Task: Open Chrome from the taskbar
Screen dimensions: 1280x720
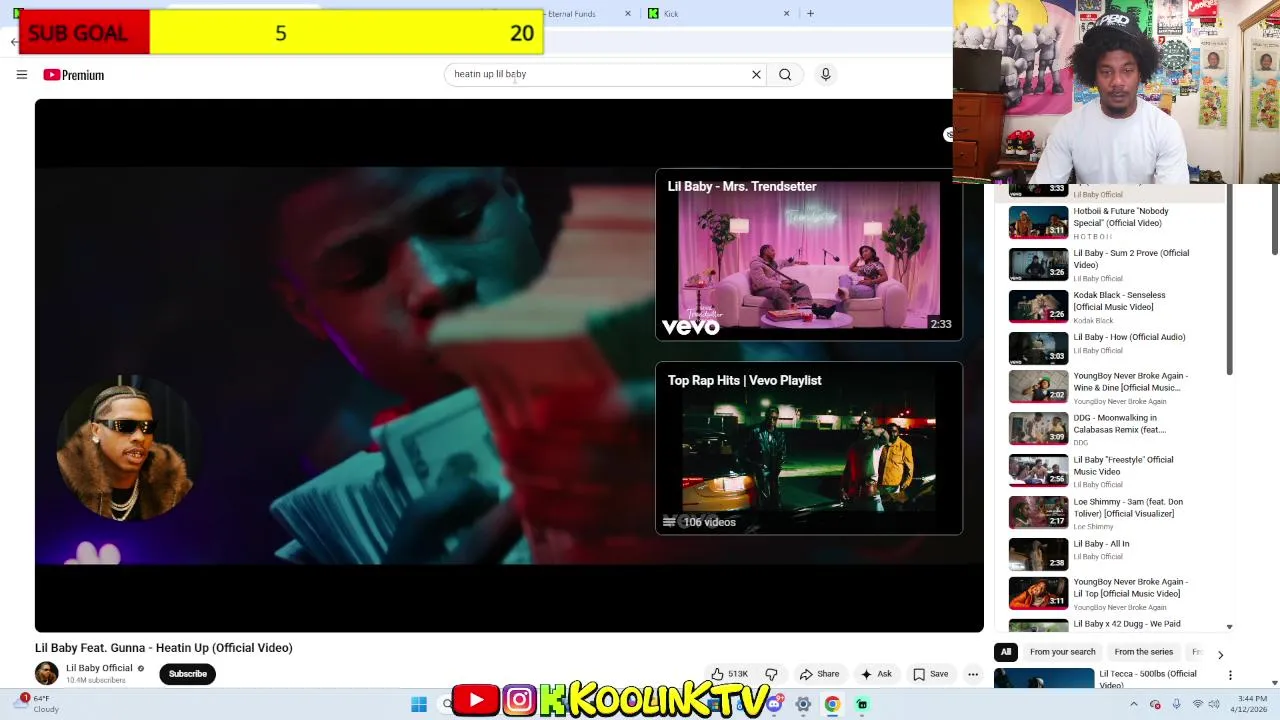Action: tap(832, 704)
